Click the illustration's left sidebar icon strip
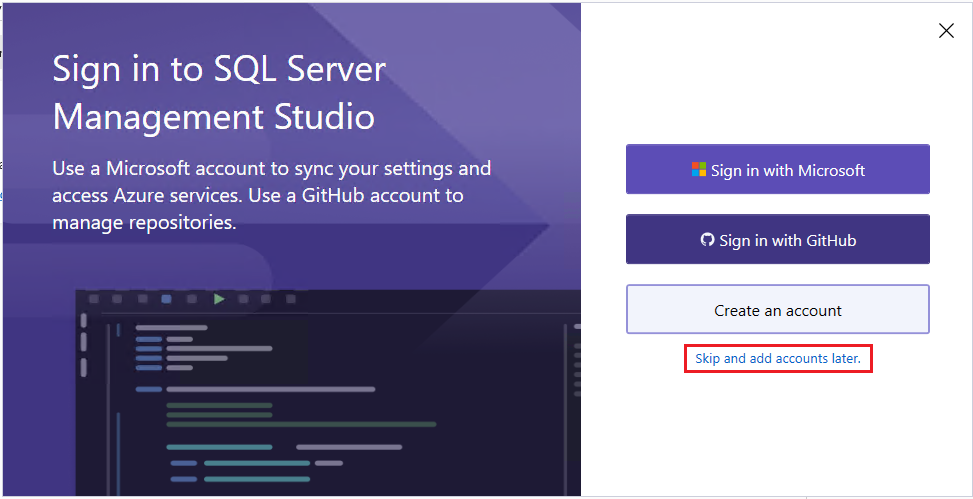The image size is (973, 499). coord(83,345)
